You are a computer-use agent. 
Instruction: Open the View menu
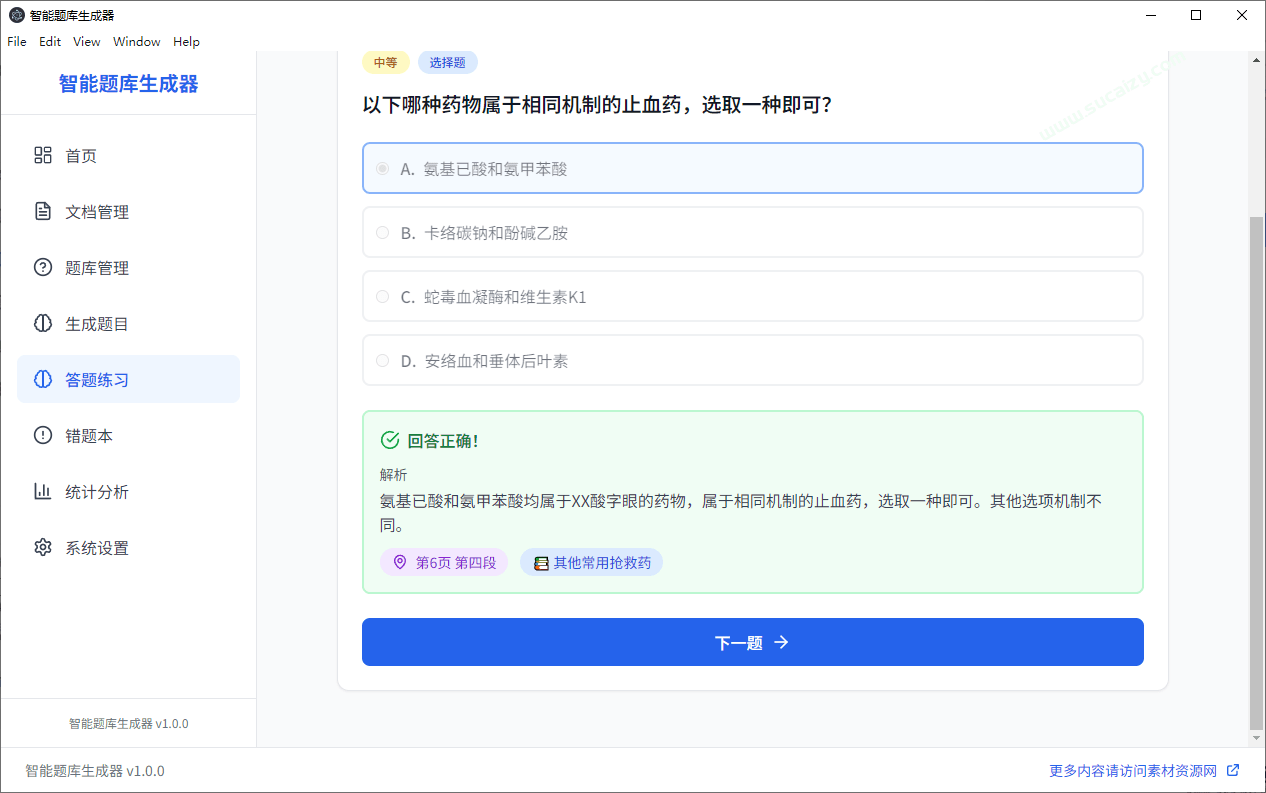(87, 41)
